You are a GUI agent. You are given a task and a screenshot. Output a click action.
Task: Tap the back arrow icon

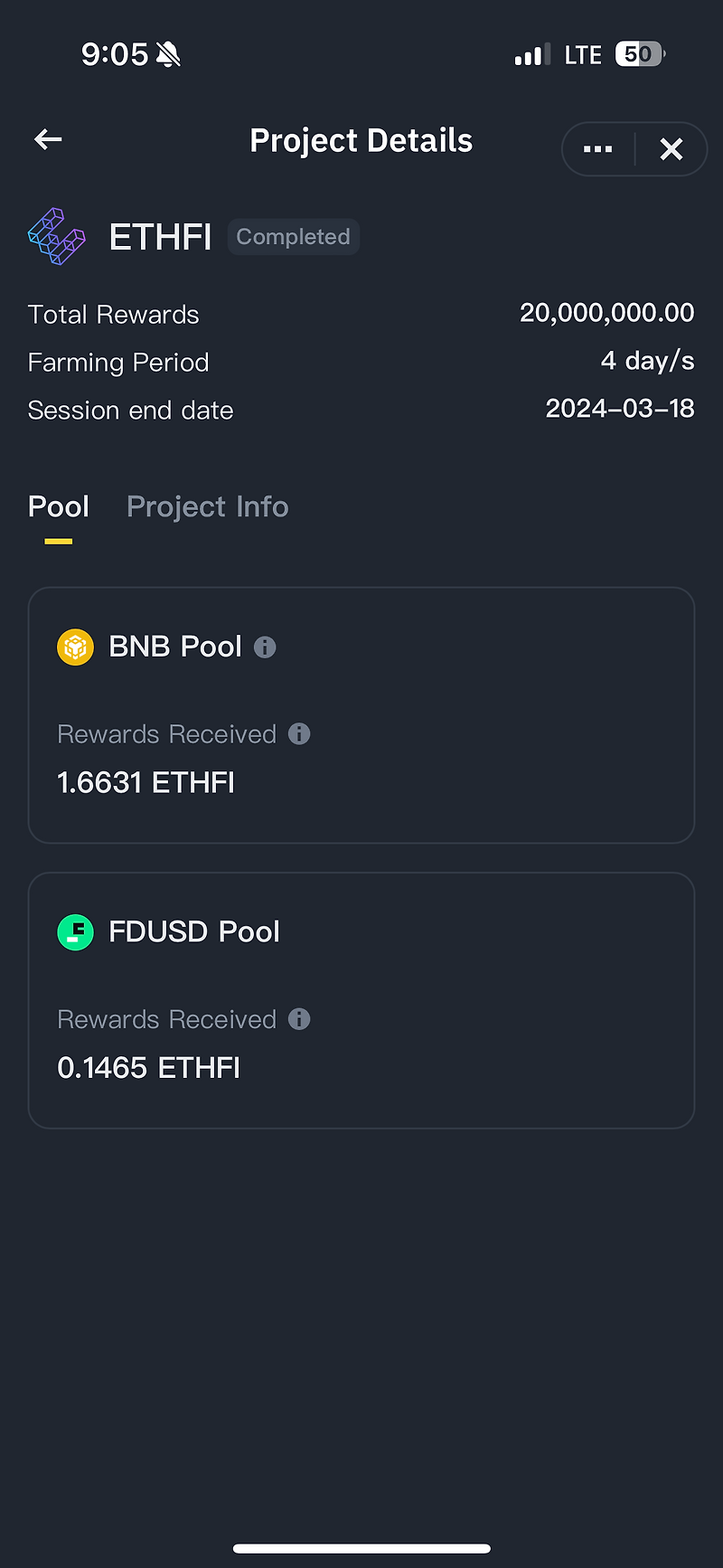47,139
